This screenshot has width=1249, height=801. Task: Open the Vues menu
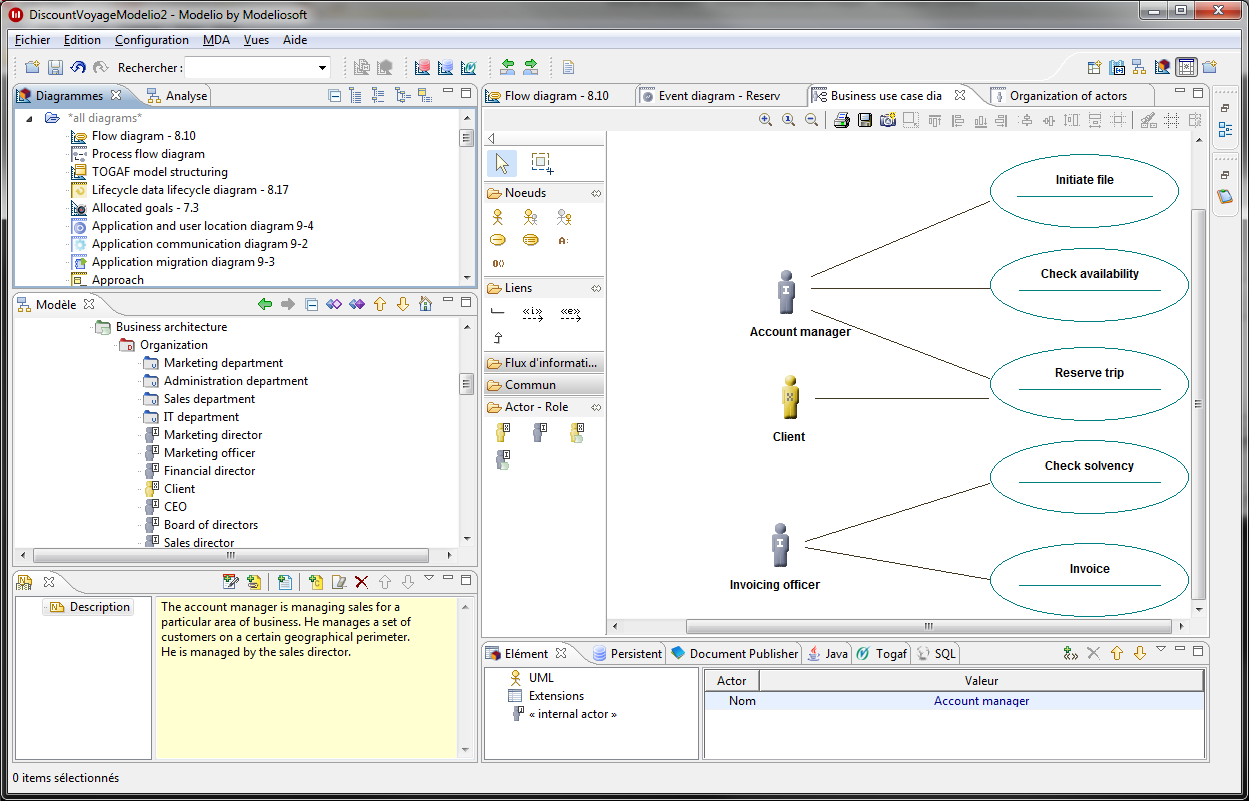[256, 40]
